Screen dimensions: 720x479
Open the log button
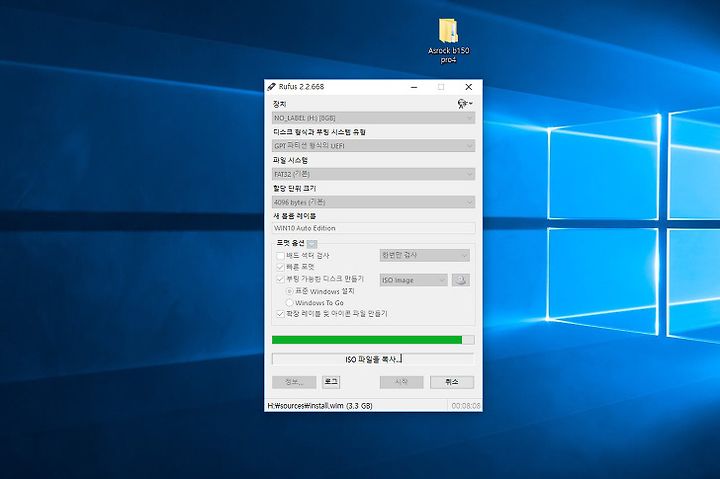pyautogui.click(x=331, y=382)
